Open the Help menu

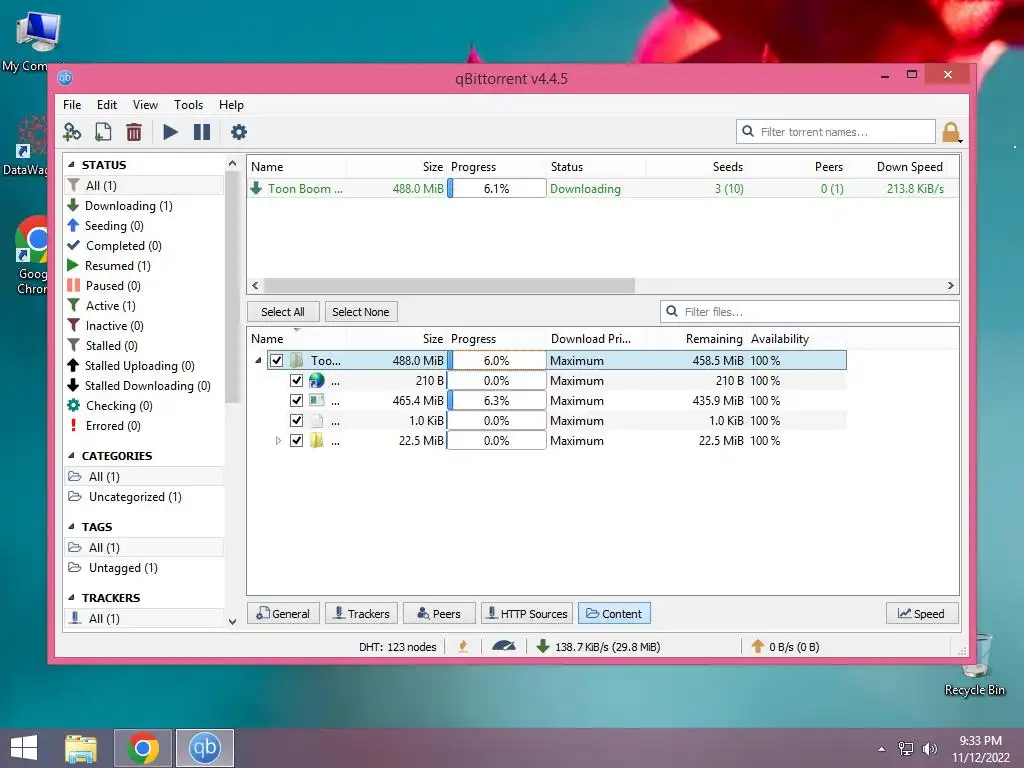231,104
